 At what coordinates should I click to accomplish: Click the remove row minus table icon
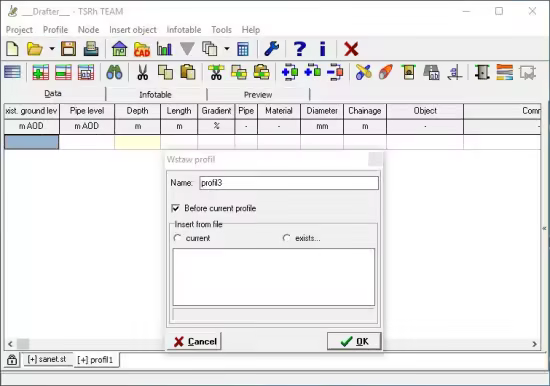tap(63, 73)
